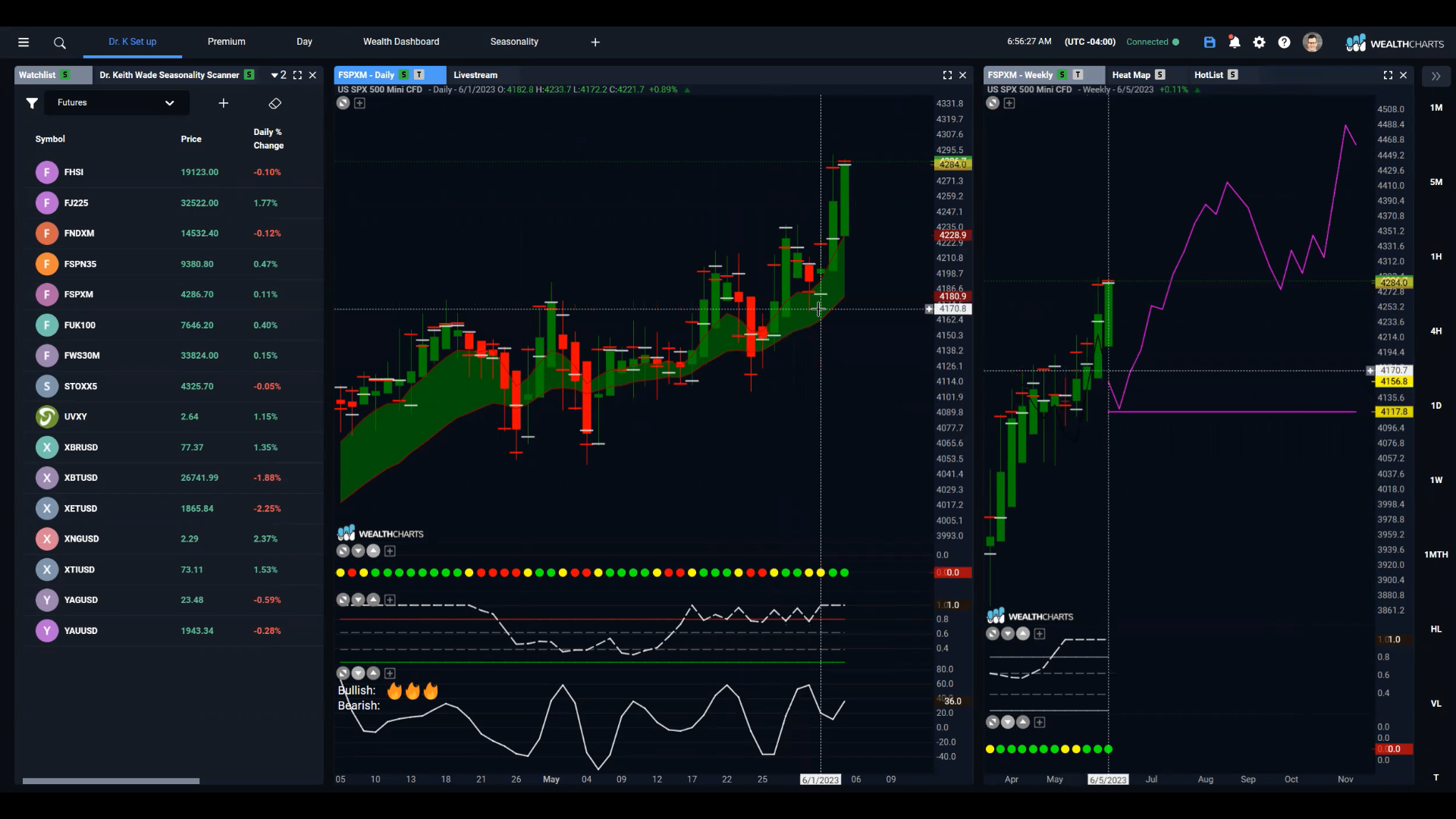This screenshot has width=1456, height=819.
Task: Maximize the FSPXM Daily chart panel
Action: pos(947,75)
